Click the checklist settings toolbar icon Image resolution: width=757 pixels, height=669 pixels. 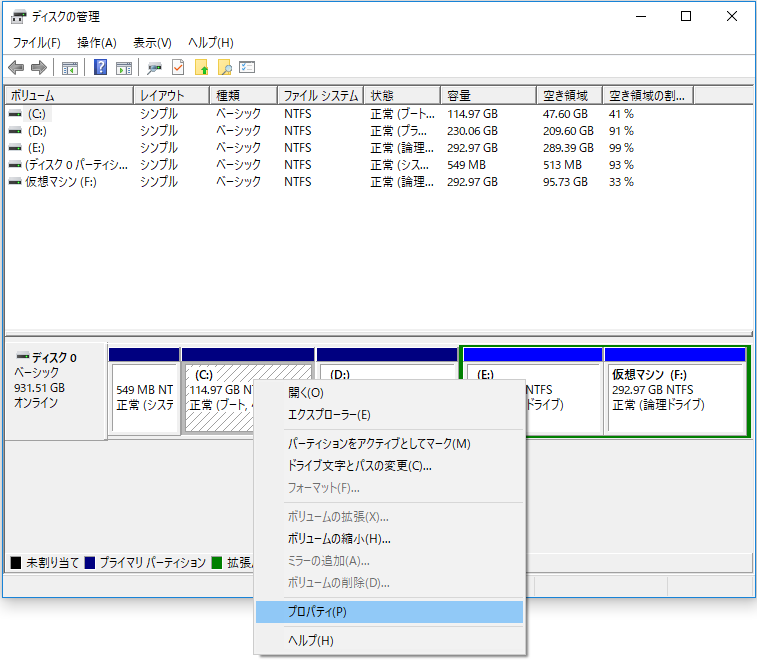247,68
